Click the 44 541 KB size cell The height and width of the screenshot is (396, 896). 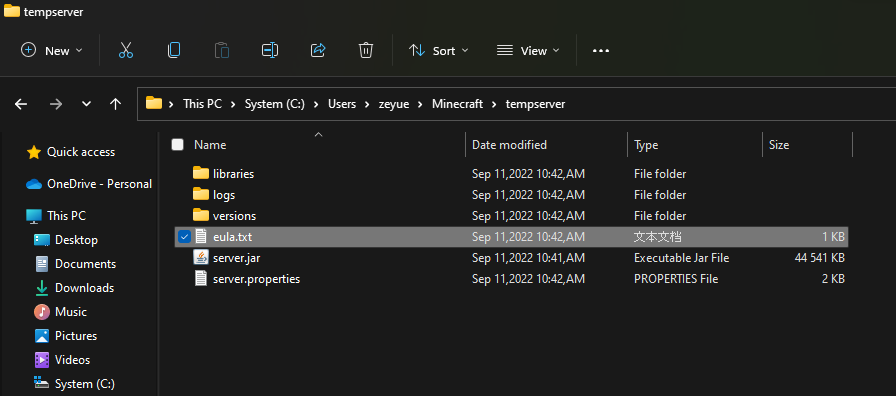pyautogui.click(x=819, y=258)
